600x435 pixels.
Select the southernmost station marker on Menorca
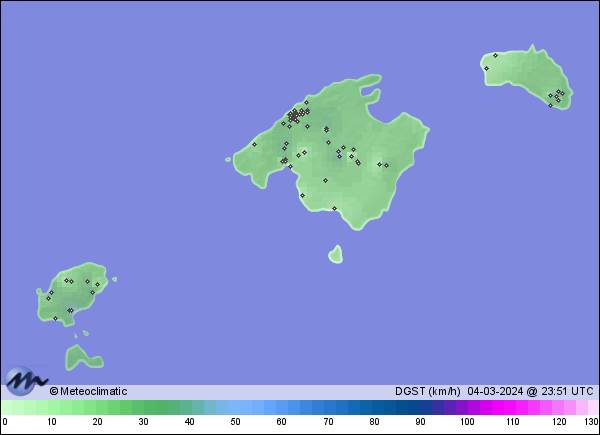[550, 106]
